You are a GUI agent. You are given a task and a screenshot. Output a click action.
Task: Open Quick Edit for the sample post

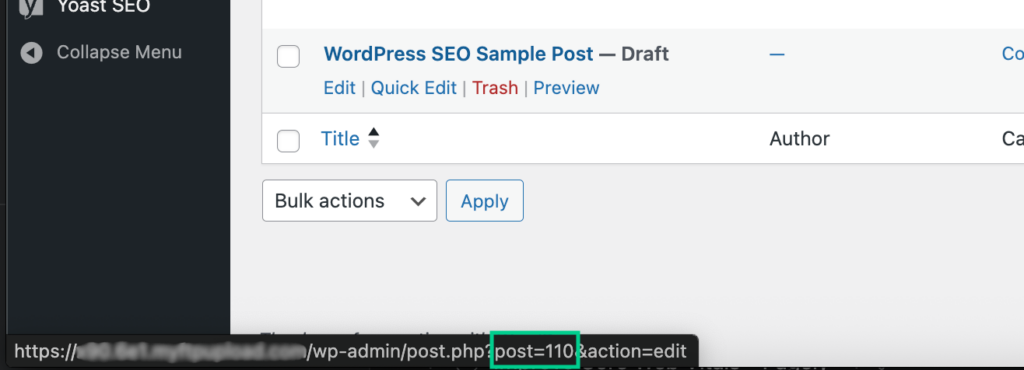click(413, 87)
